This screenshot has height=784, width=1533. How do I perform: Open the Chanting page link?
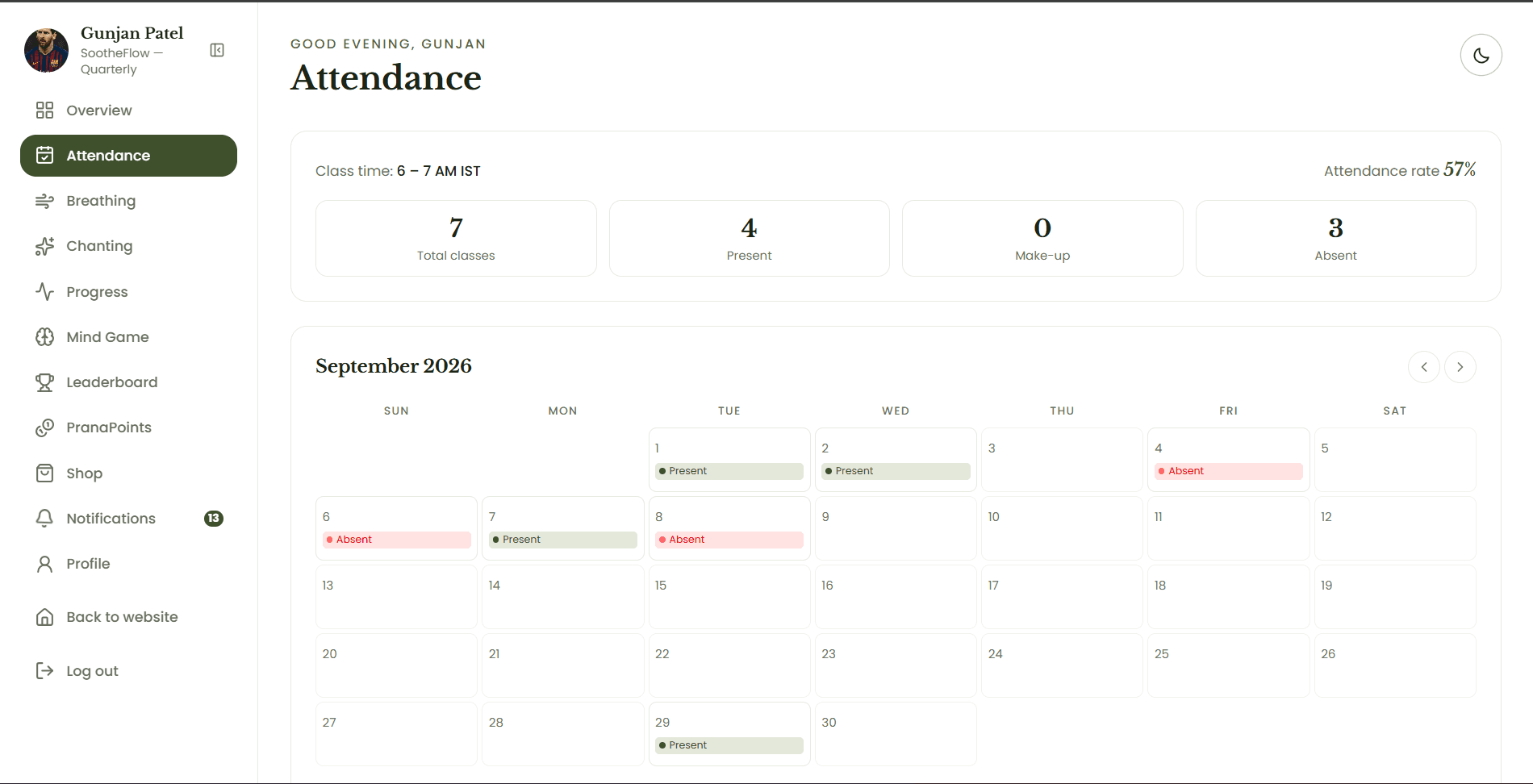pyautogui.click(x=128, y=246)
